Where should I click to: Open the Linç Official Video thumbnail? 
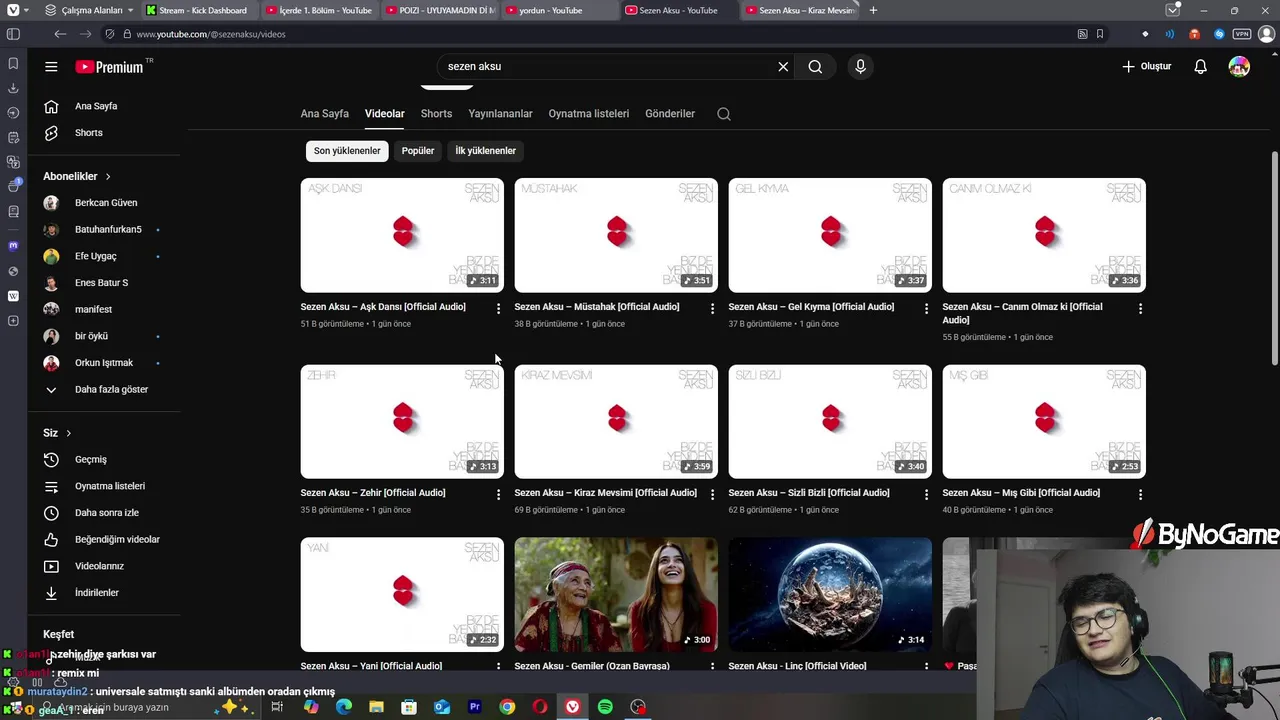point(830,595)
